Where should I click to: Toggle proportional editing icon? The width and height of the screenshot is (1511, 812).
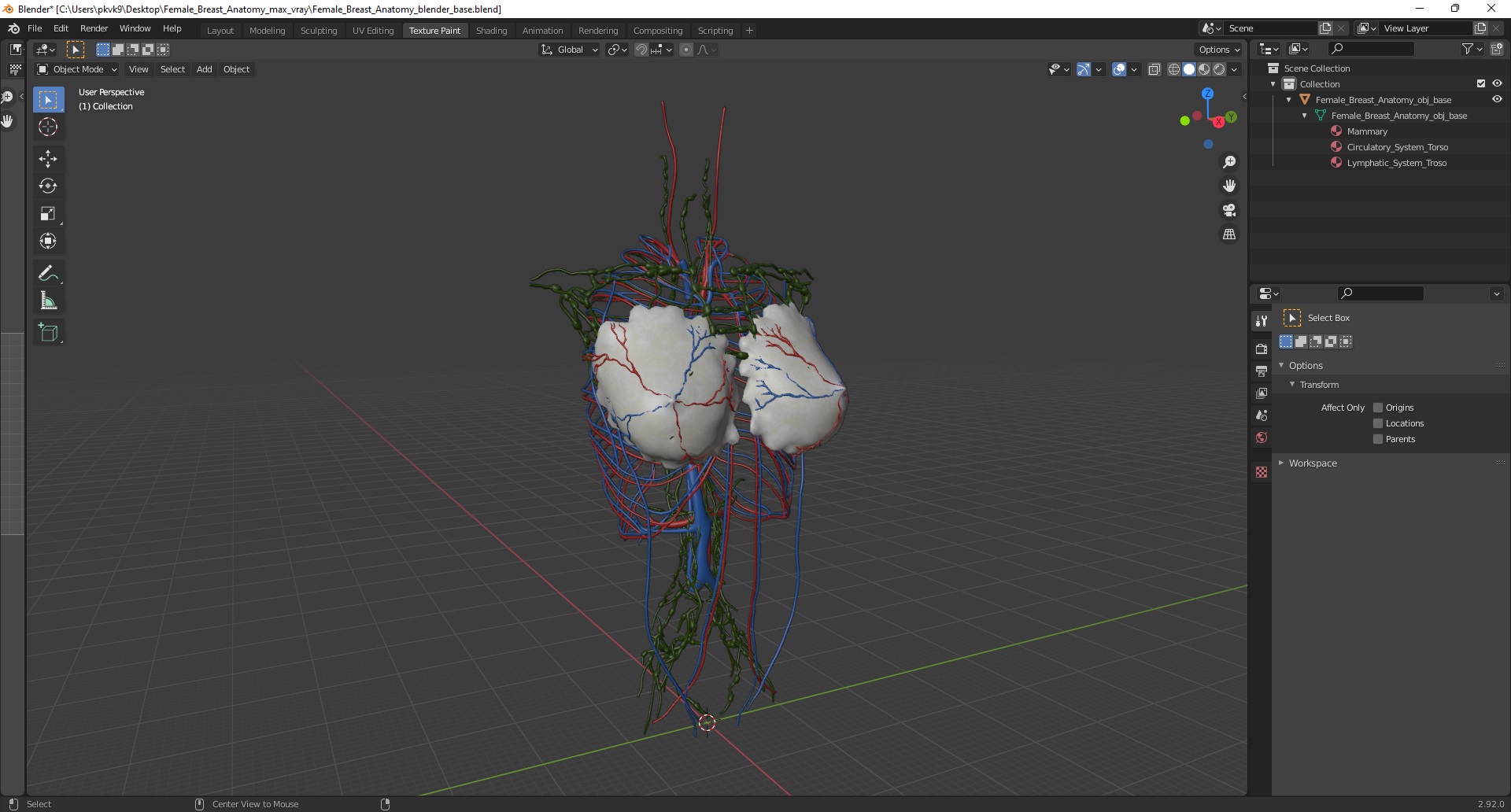pos(686,50)
